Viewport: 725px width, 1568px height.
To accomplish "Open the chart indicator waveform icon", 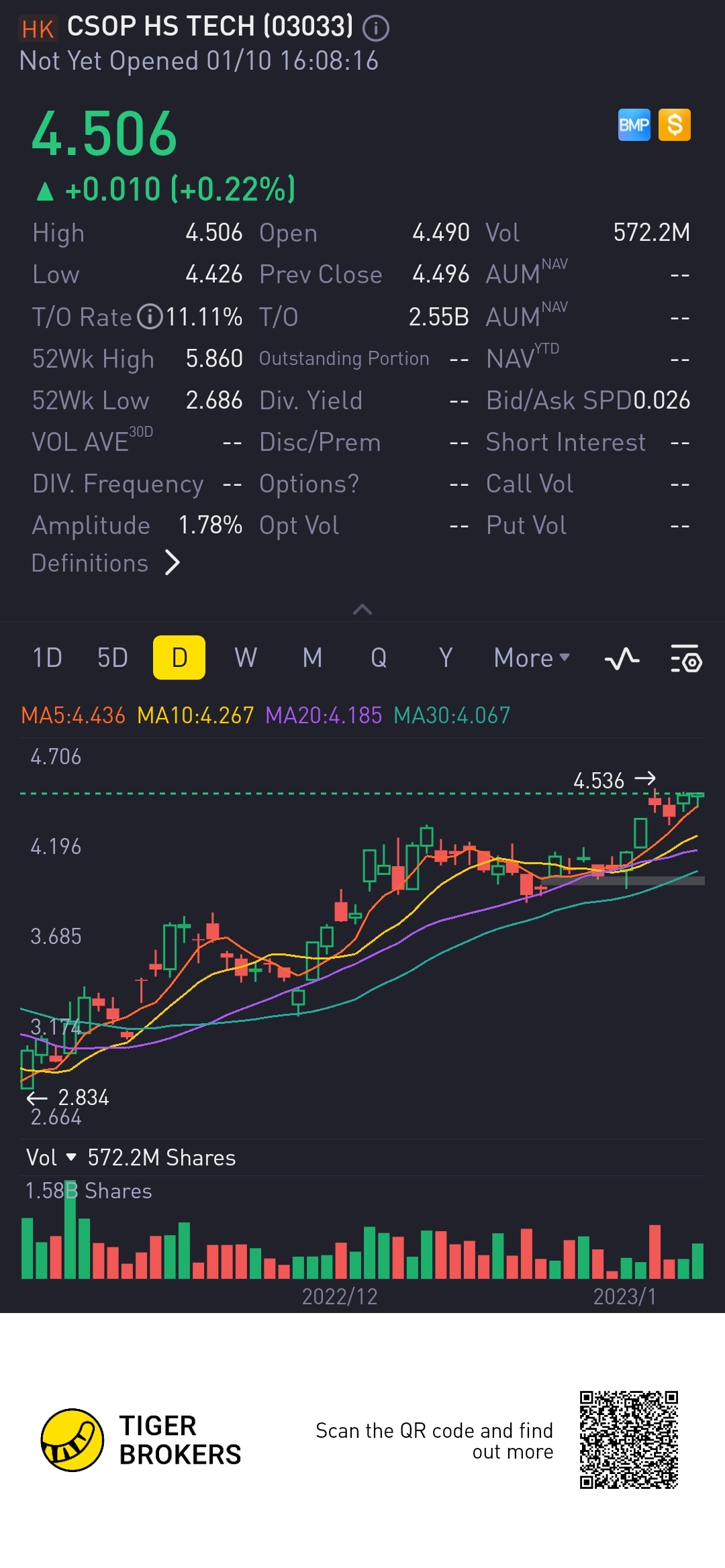I will [622, 659].
